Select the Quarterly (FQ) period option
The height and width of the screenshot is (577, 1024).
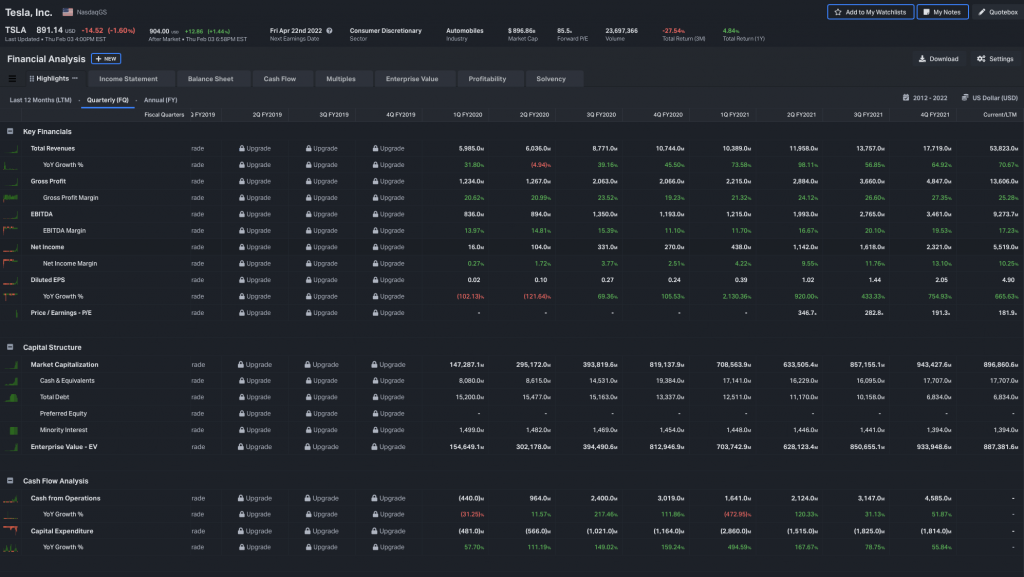[x=107, y=100]
